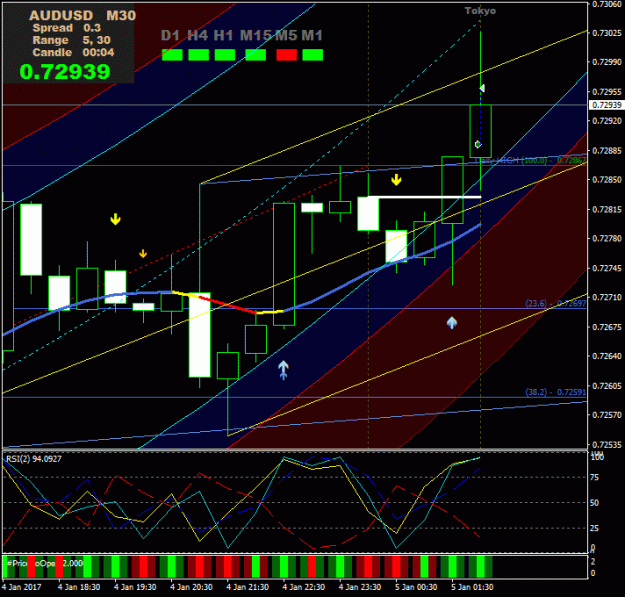Image resolution: width=625 pixels, height=597 pixels.
Task: Click the (23.6) - 0.72697 Fibonacci label
Action: tap(556, 304)
